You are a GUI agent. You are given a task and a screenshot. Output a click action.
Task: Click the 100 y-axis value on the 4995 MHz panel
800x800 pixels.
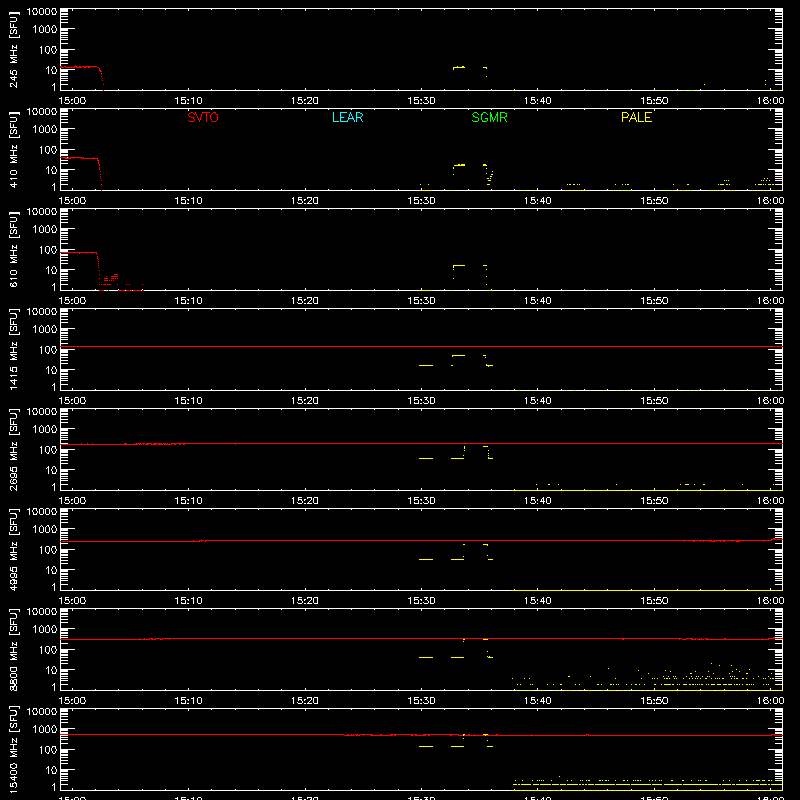pyautogui.click(x=48, y=550)
